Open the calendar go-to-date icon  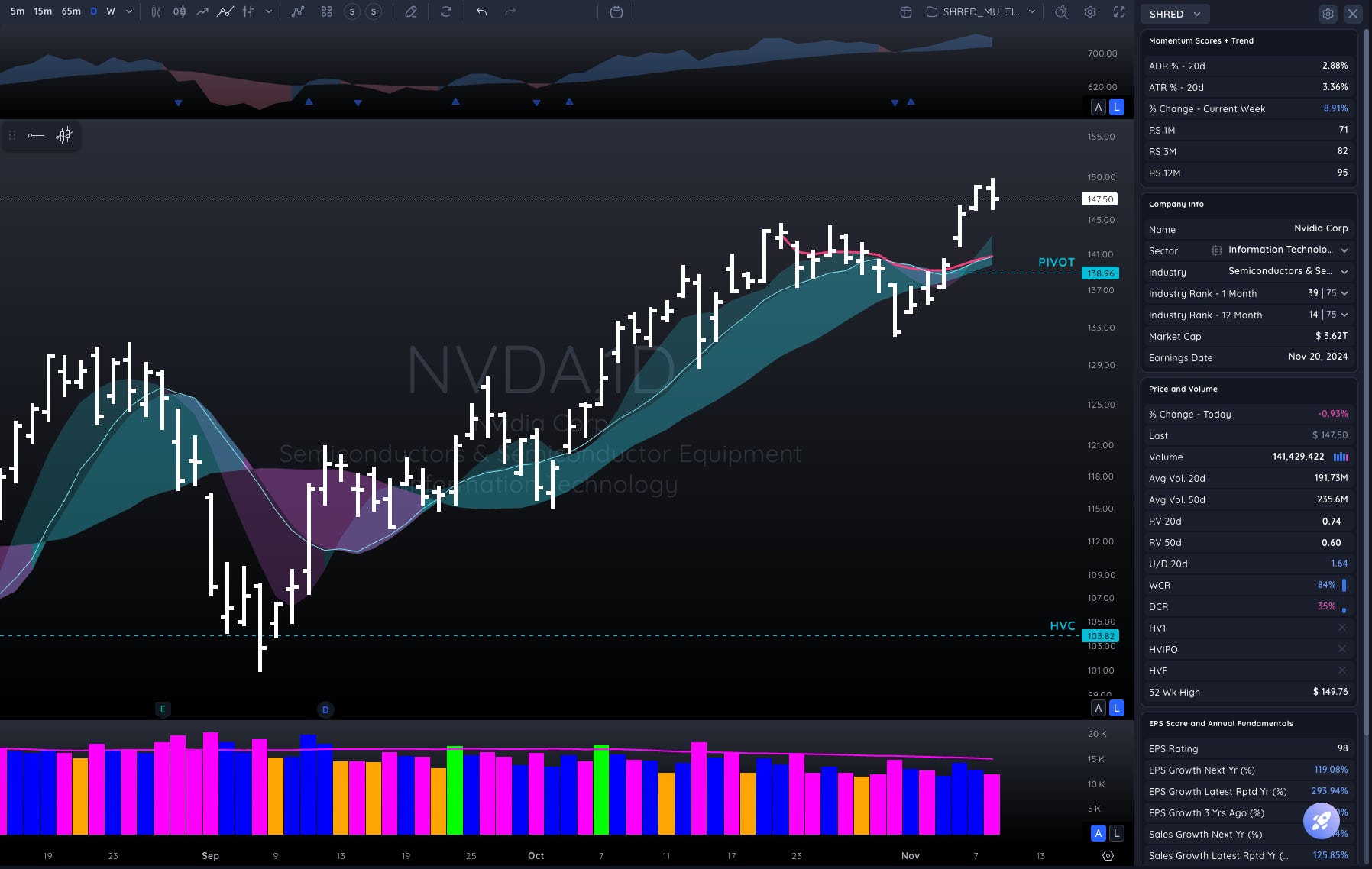tap(616, 11)
